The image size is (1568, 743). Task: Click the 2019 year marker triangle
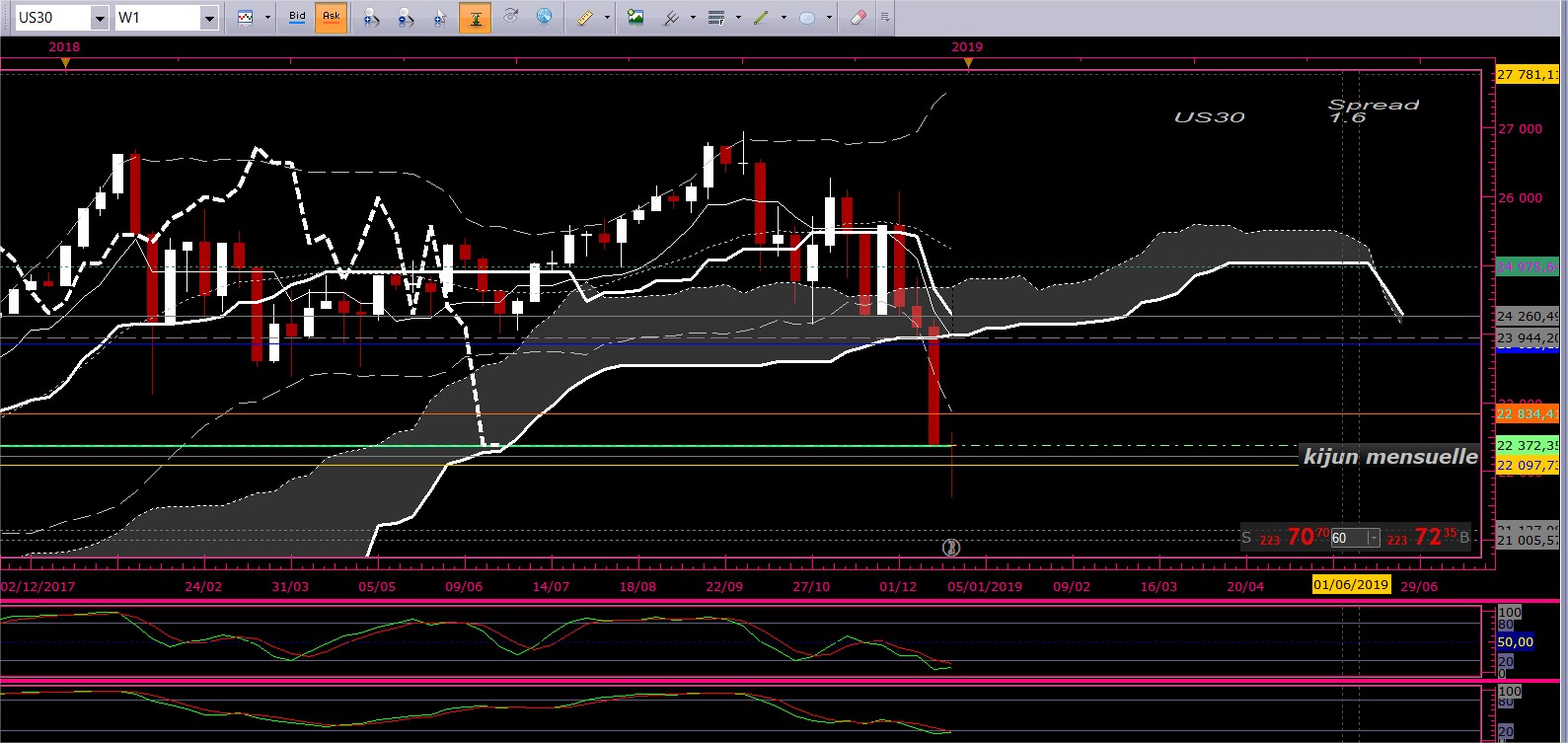tap(968, 63)
